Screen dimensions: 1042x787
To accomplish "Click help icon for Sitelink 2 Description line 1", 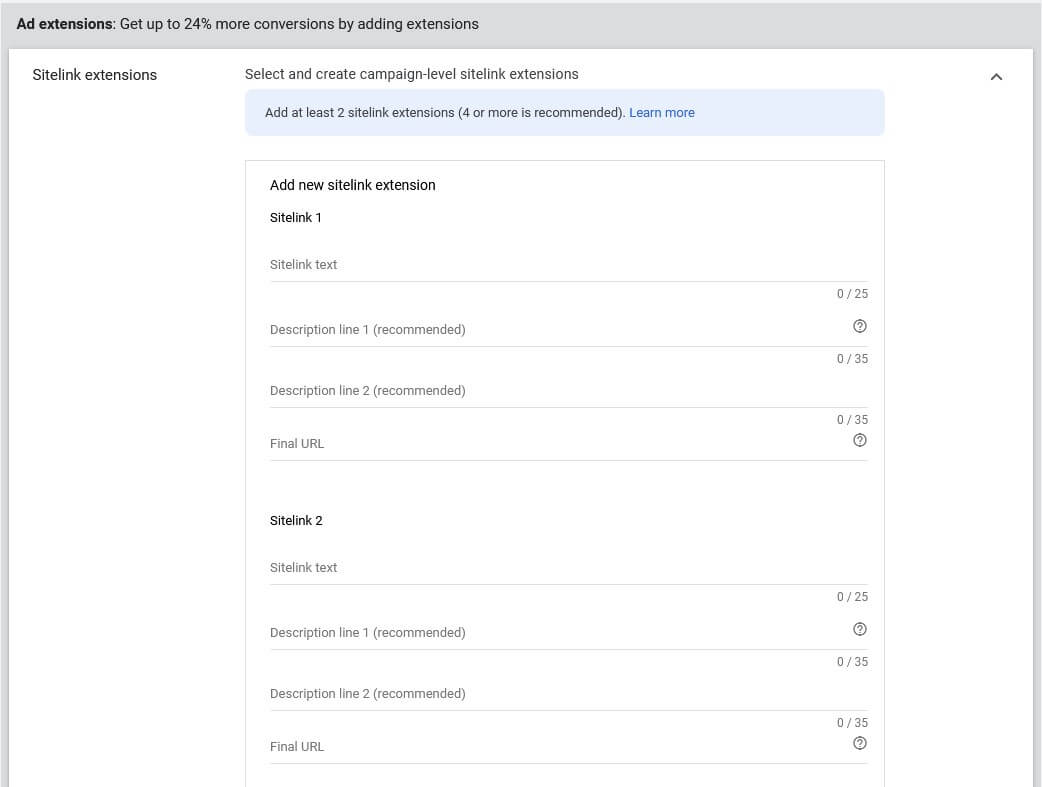I will [x=859, y=630].
